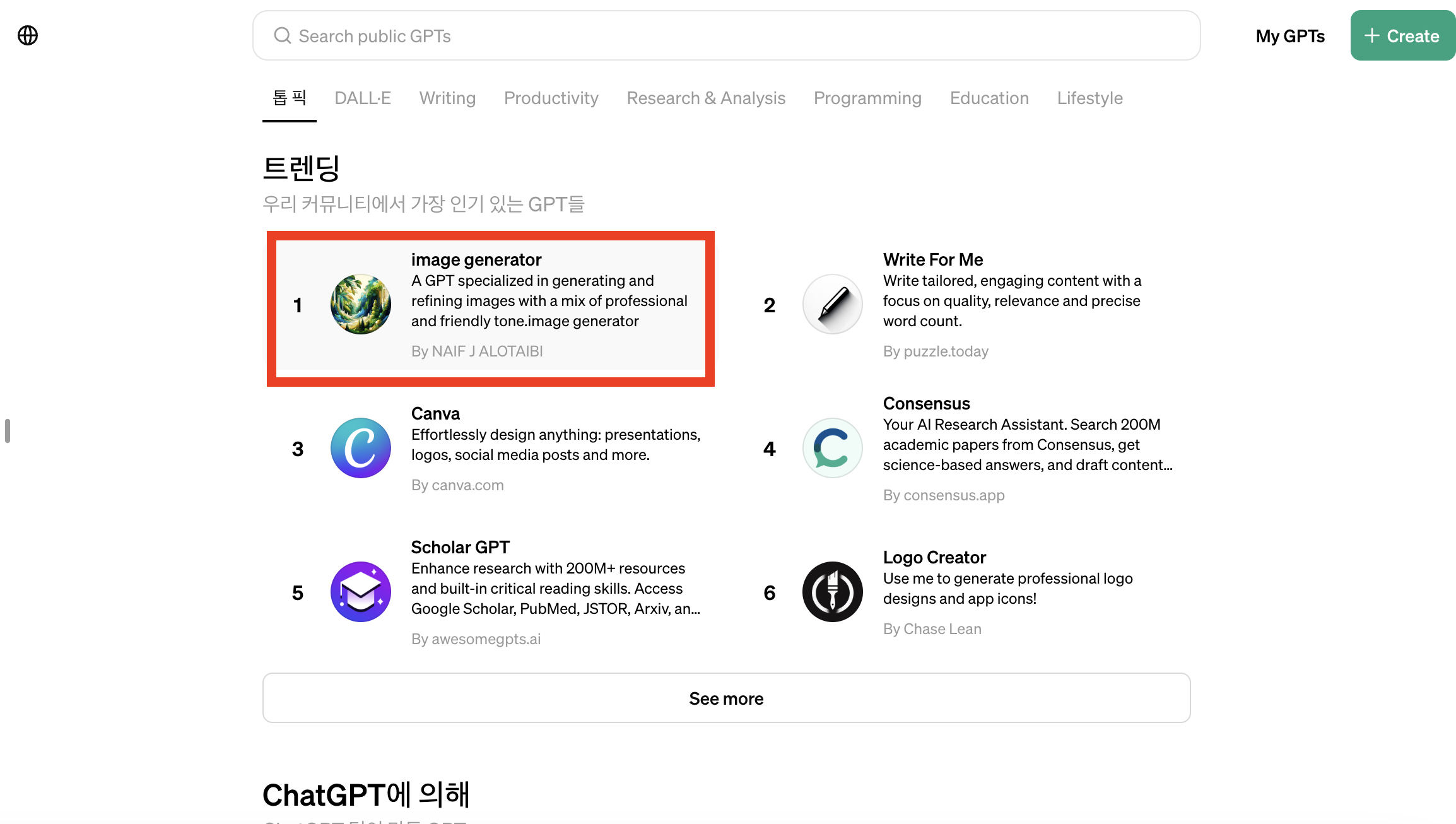The height and width of the screenshot is (824, 1456).
Task: Expand trending list with See more
Action: tap(726, 698)
